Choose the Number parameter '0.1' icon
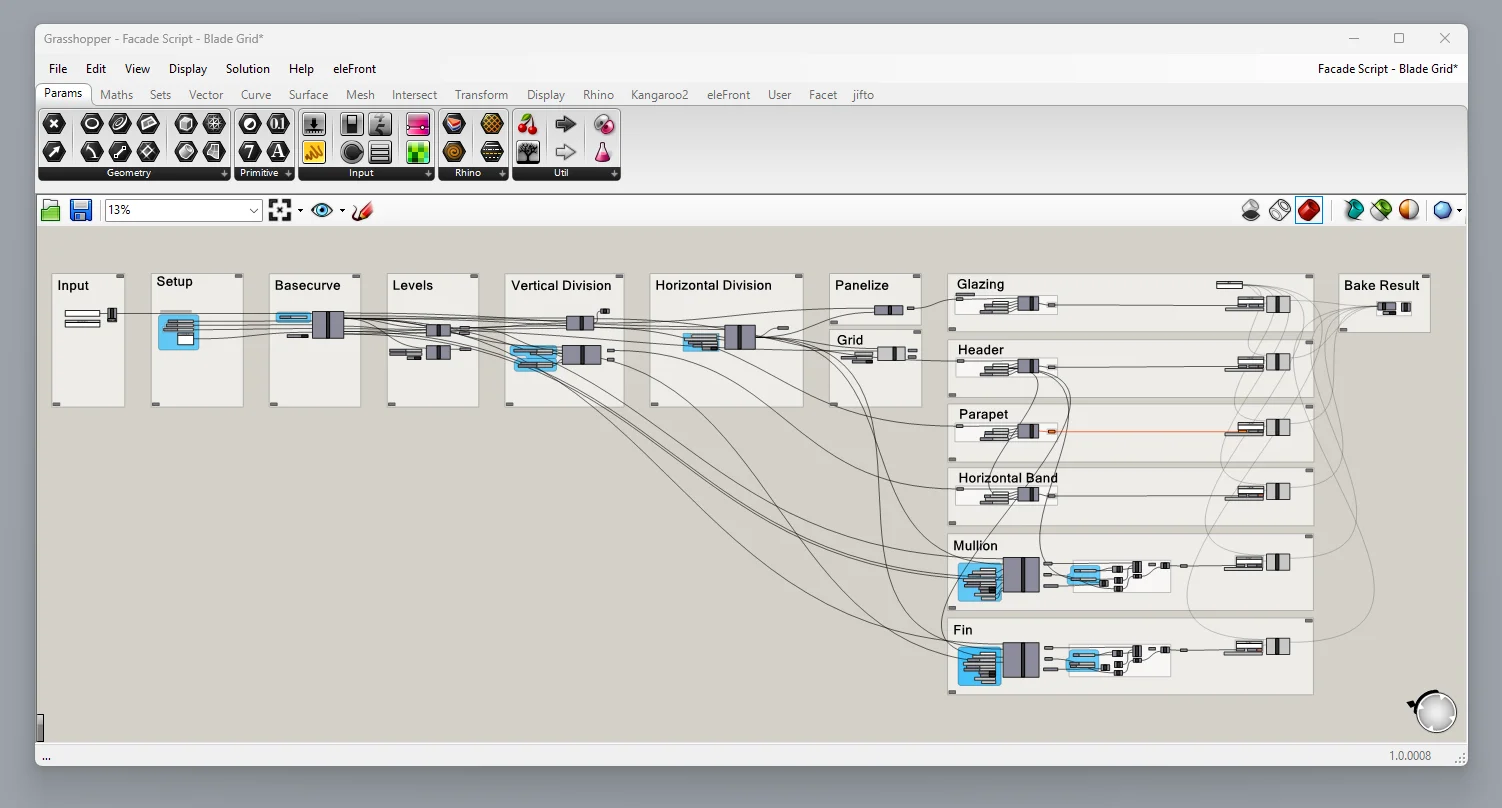1502x808 pixels. tap(278, 124)
